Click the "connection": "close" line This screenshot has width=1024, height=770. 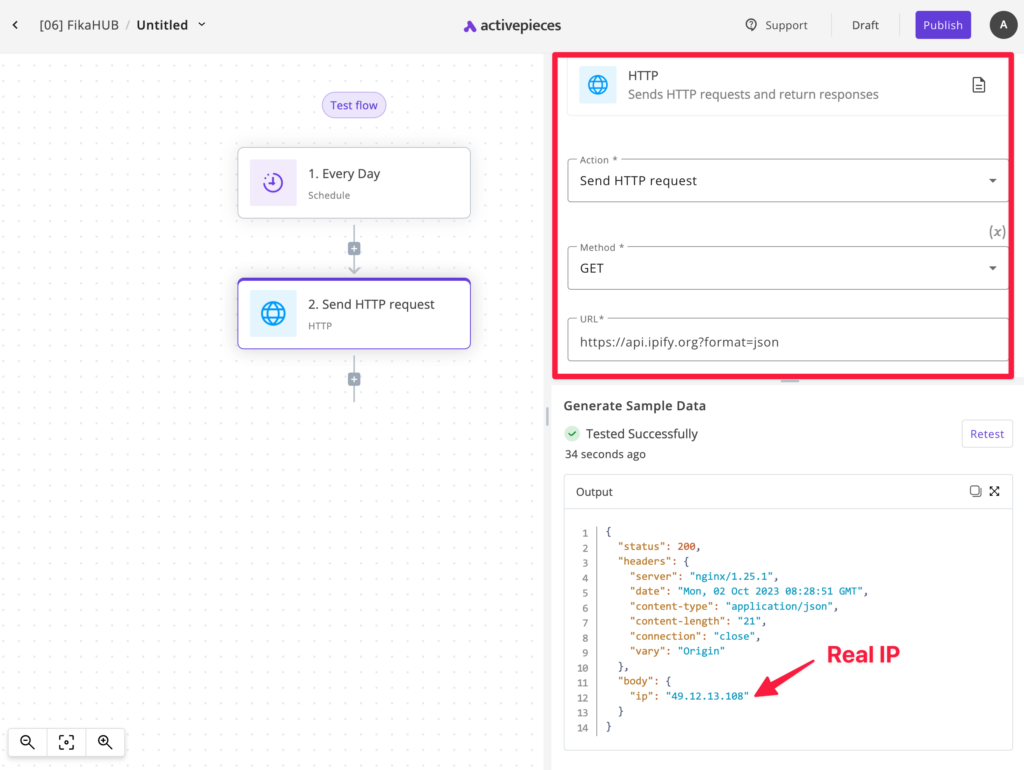[x=695, y=637]
